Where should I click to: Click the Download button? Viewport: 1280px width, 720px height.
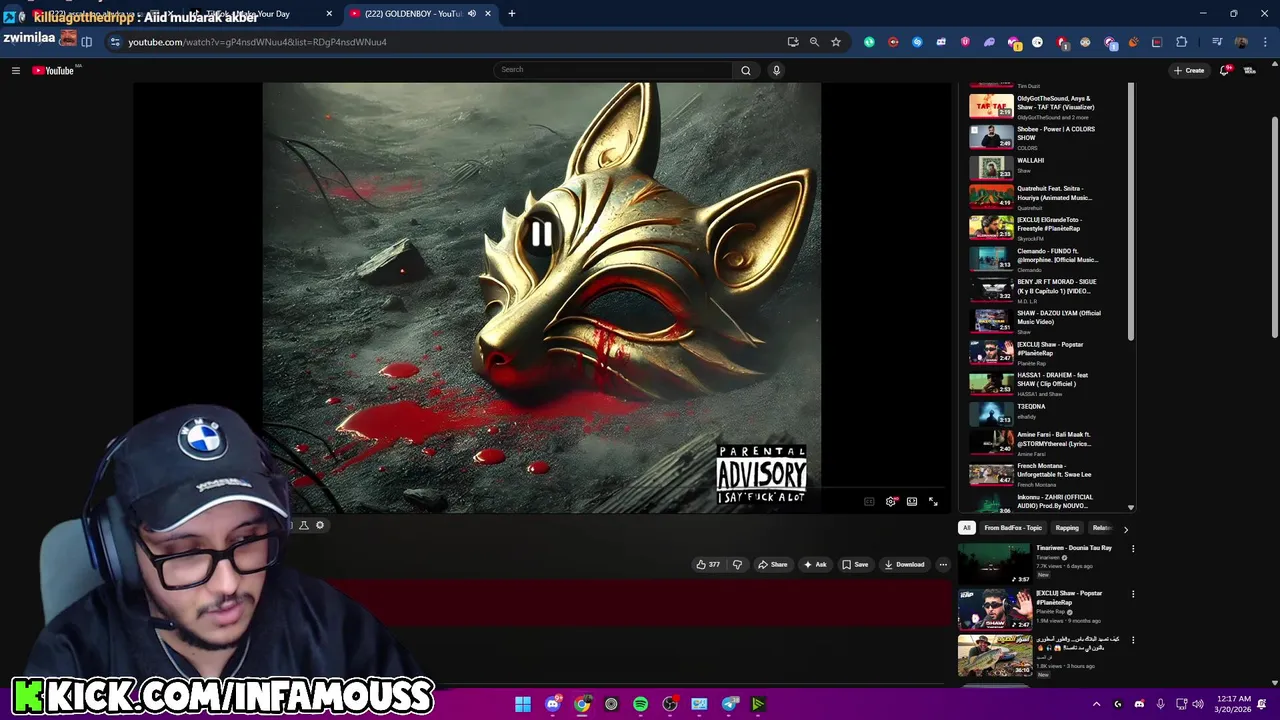pyautogui.click(x=904, y=564)
